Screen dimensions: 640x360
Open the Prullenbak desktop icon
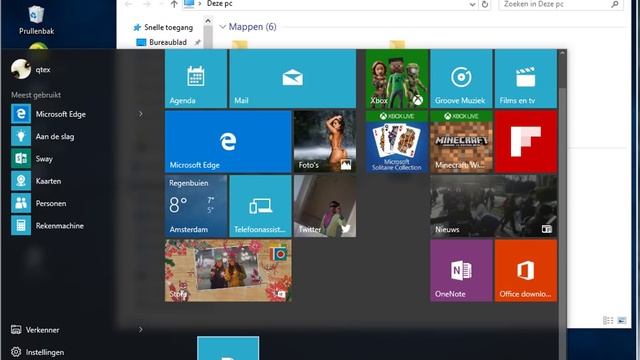[36, 20]
